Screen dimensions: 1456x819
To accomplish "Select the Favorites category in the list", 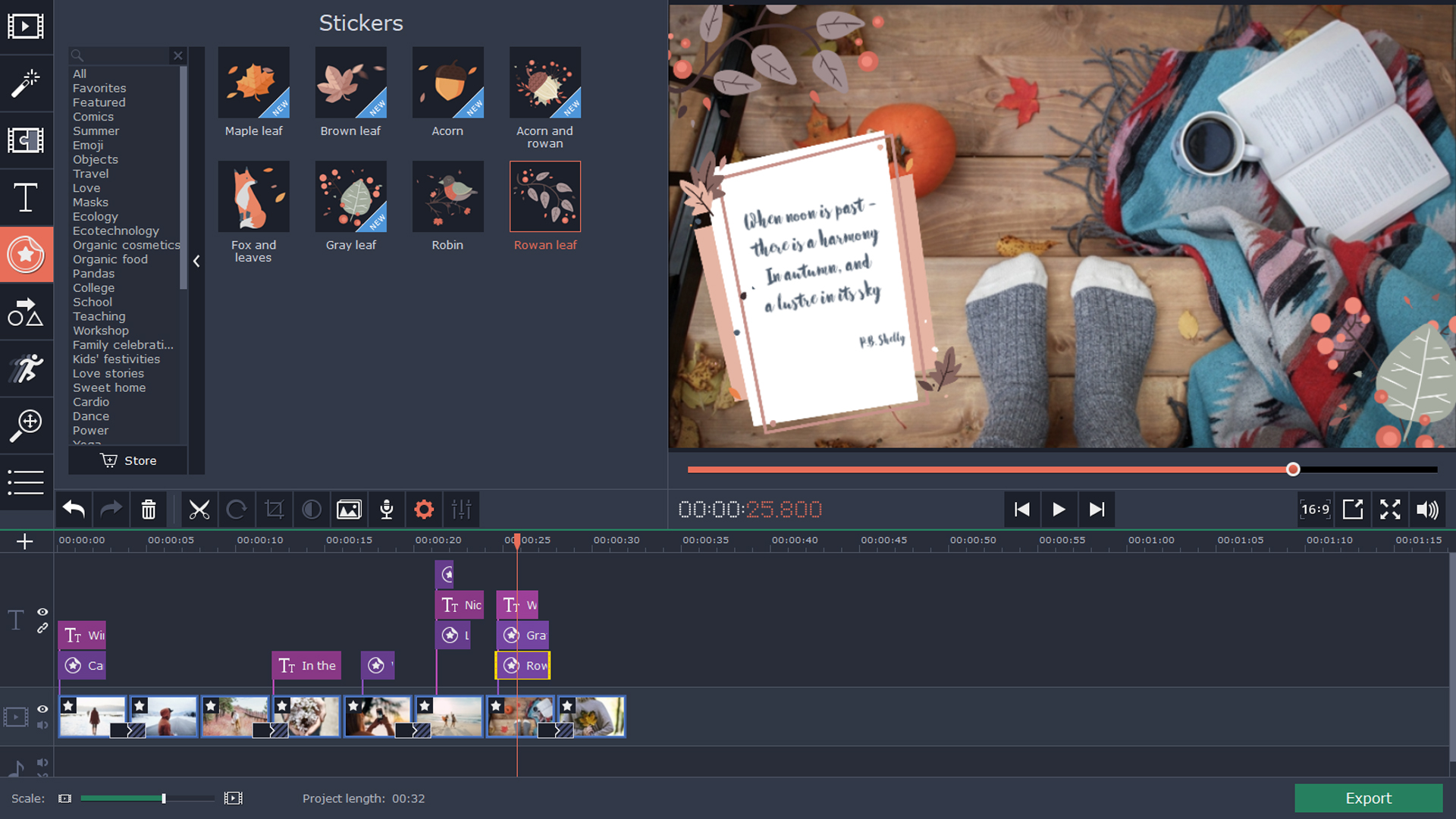I will click(99, 88).
